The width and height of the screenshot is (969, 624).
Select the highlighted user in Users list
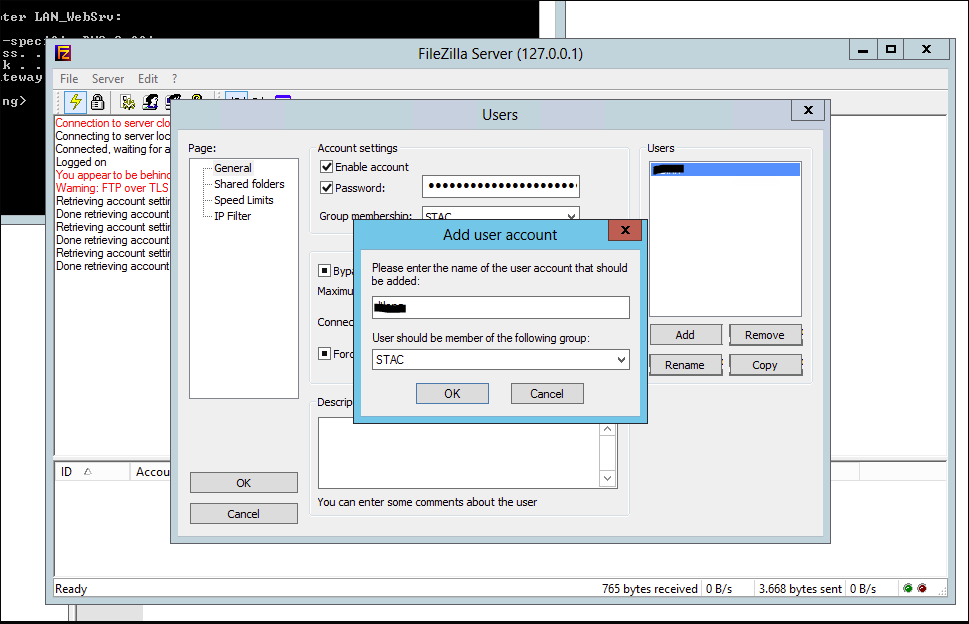(x=726, y=169)
